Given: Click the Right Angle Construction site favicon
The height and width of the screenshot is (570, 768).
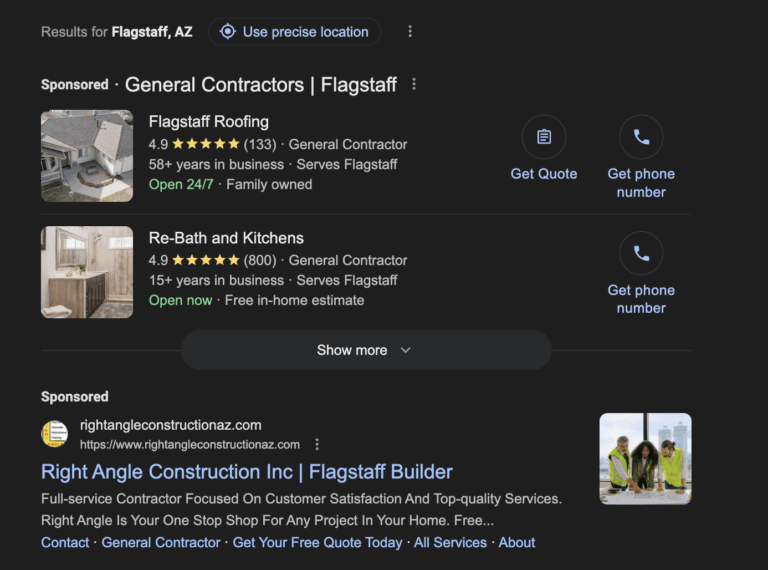Looking at the screenshot, I should click(54, 434).
